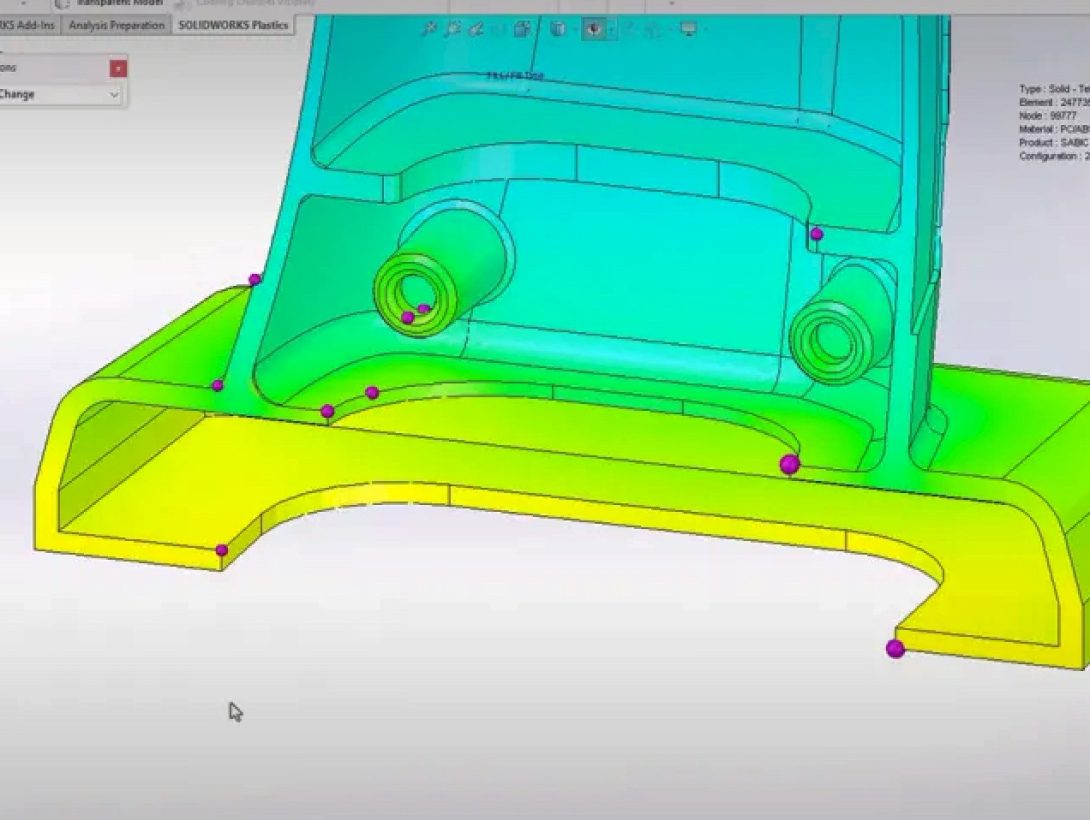Screen dimensions: 1090x820
Task: Open the Analysis Preparation tab
Action: pyautogui.click(x=117, y=25)
